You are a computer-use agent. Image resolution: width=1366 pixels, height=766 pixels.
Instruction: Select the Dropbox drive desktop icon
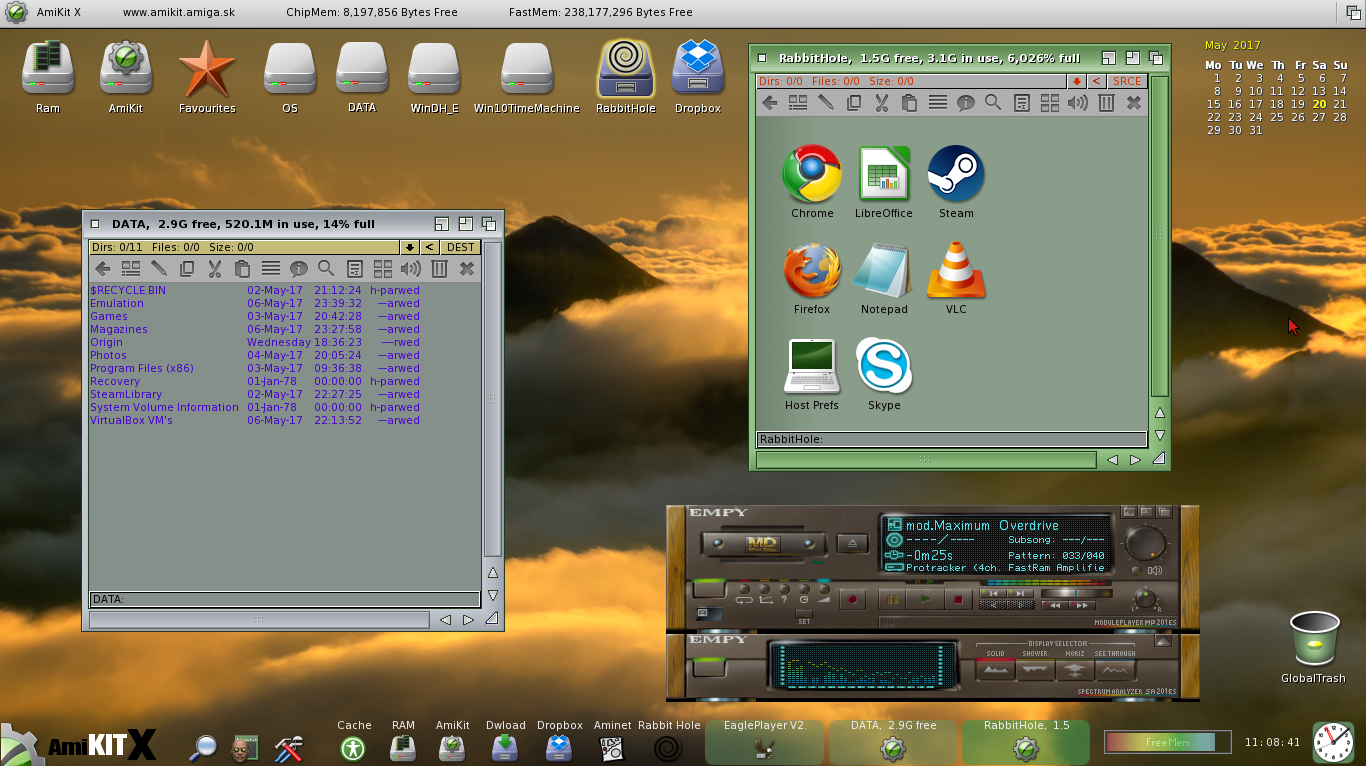[698, 68]
